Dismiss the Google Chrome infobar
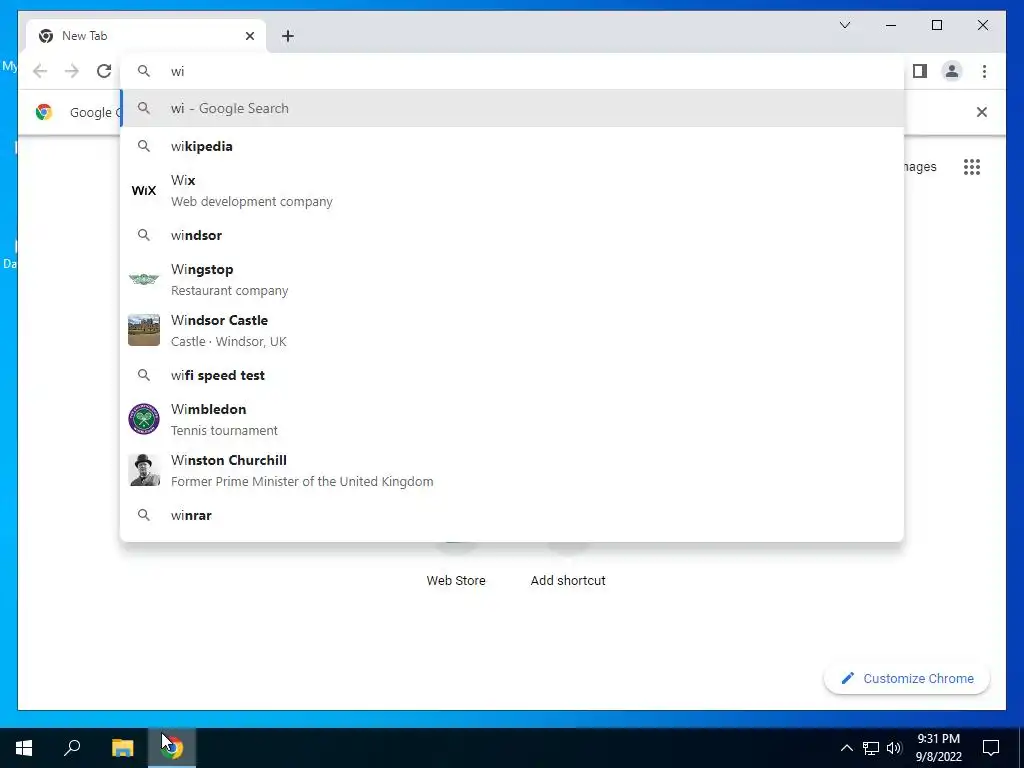Image resolution: width=1024 pixels, height=768 pixels. pyautogui.click(x=982, y=112)
